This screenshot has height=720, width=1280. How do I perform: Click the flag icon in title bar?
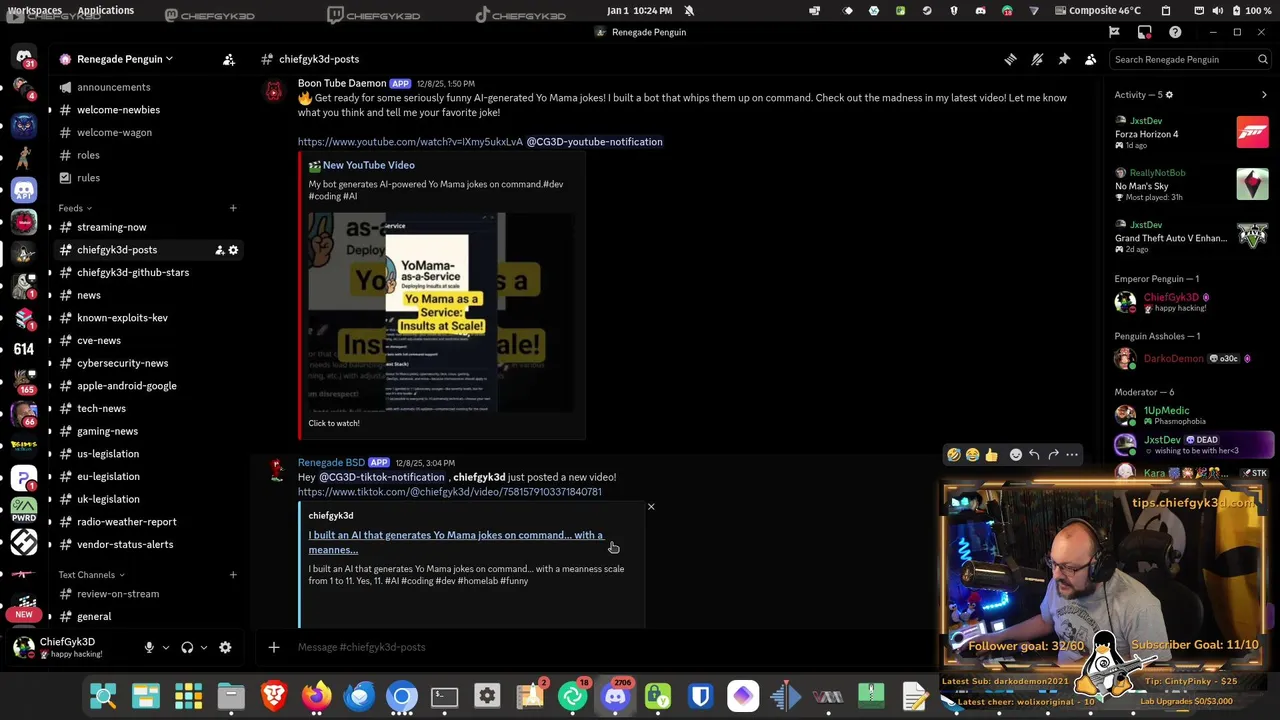click(1114, 32)
